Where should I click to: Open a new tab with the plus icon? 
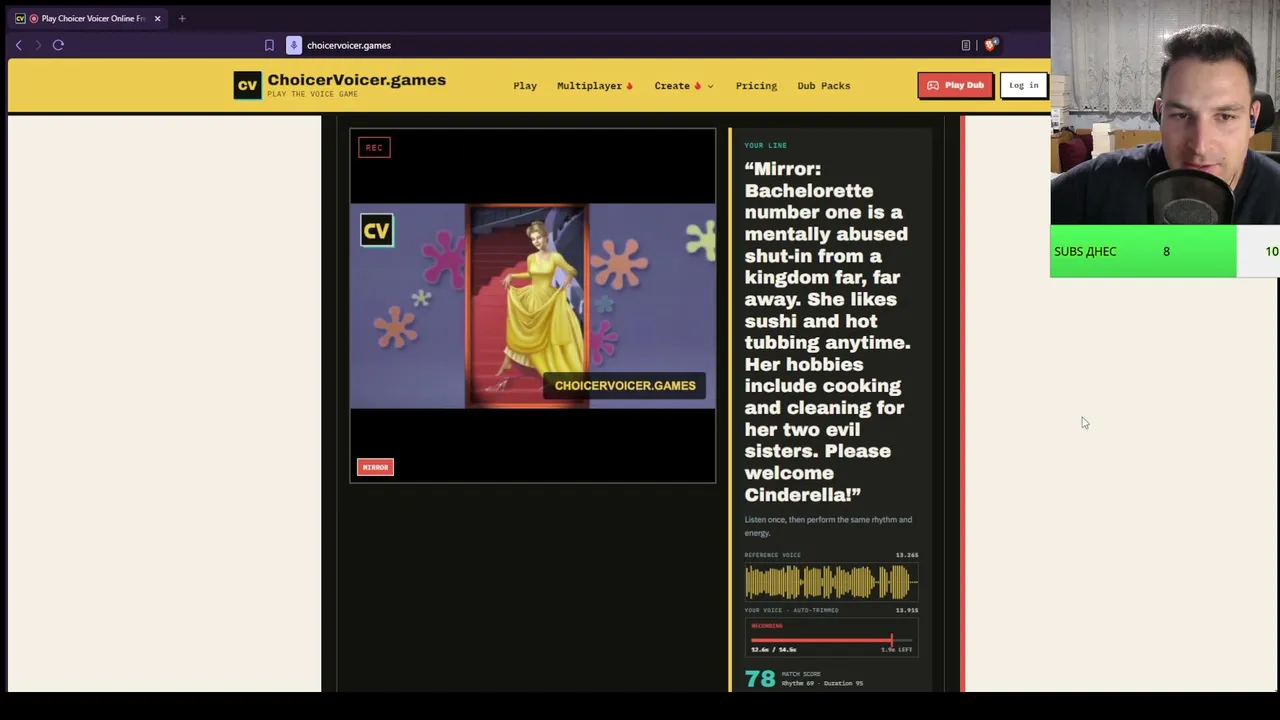pos(182,18)
